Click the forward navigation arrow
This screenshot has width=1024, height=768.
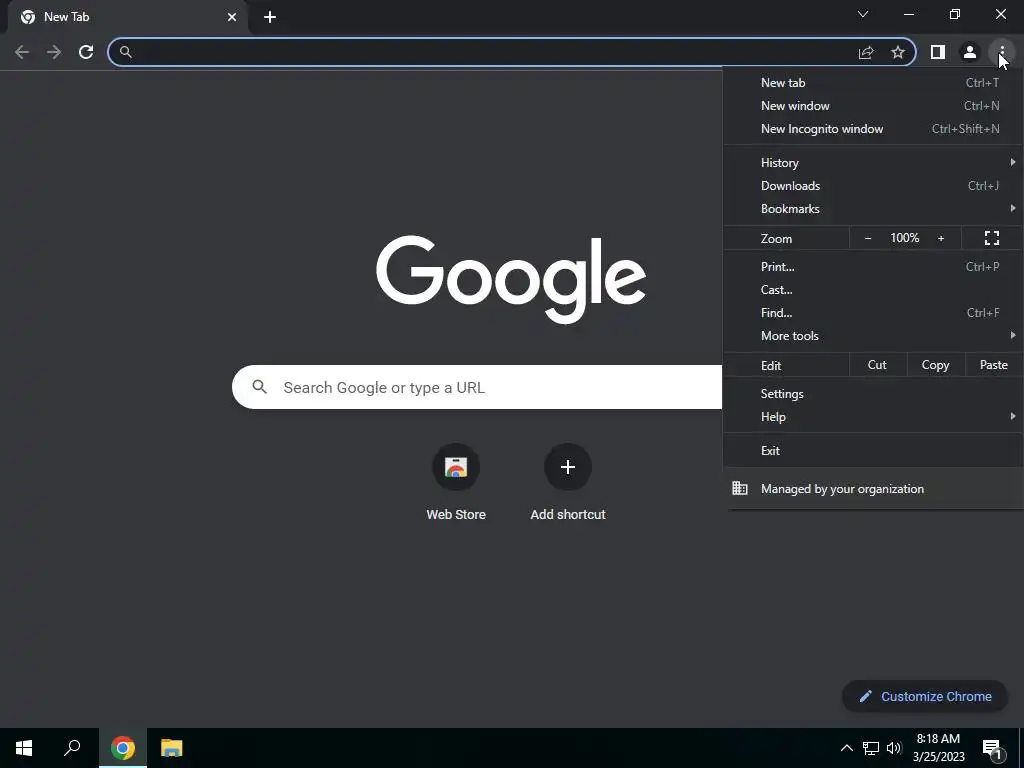[x=54, y=52]
